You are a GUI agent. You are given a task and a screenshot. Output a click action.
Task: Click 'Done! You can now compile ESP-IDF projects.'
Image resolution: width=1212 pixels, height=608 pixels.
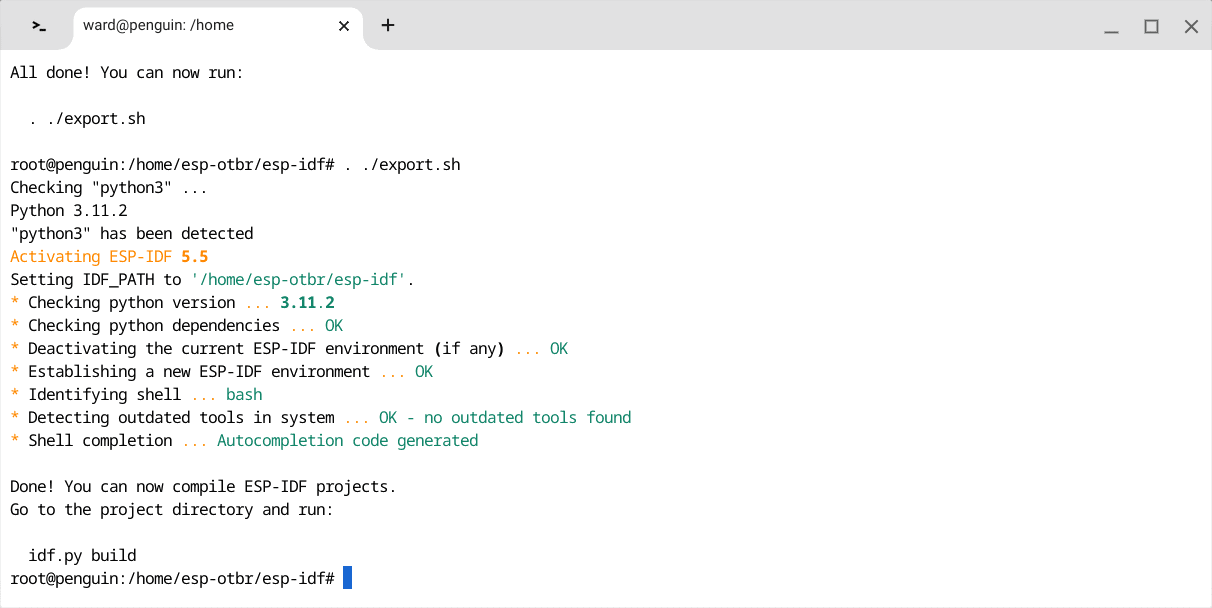204,487
